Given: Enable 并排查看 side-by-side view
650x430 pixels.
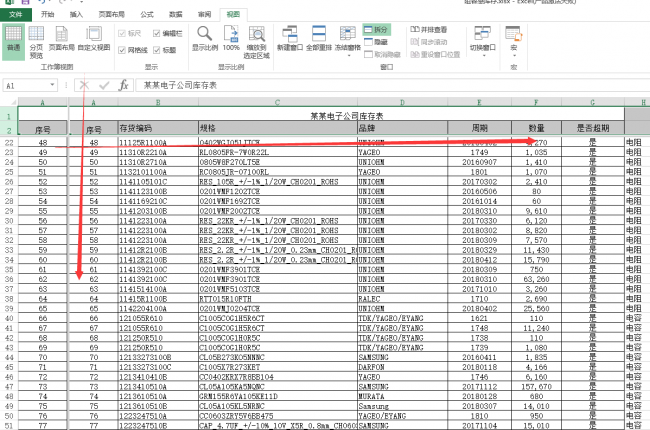Looking at the screenshot, I should 429,29.
